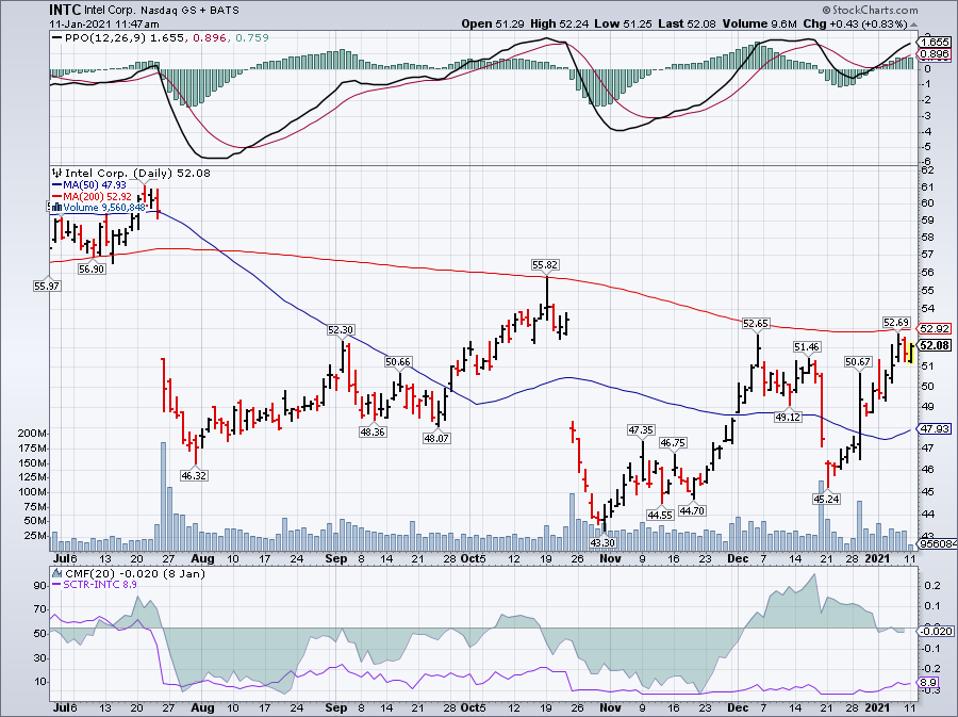The height and width of the screenshot is (717, 958).
Task: Click the 'Volume 9,560,848' legend text
Action: click(104, 207)
